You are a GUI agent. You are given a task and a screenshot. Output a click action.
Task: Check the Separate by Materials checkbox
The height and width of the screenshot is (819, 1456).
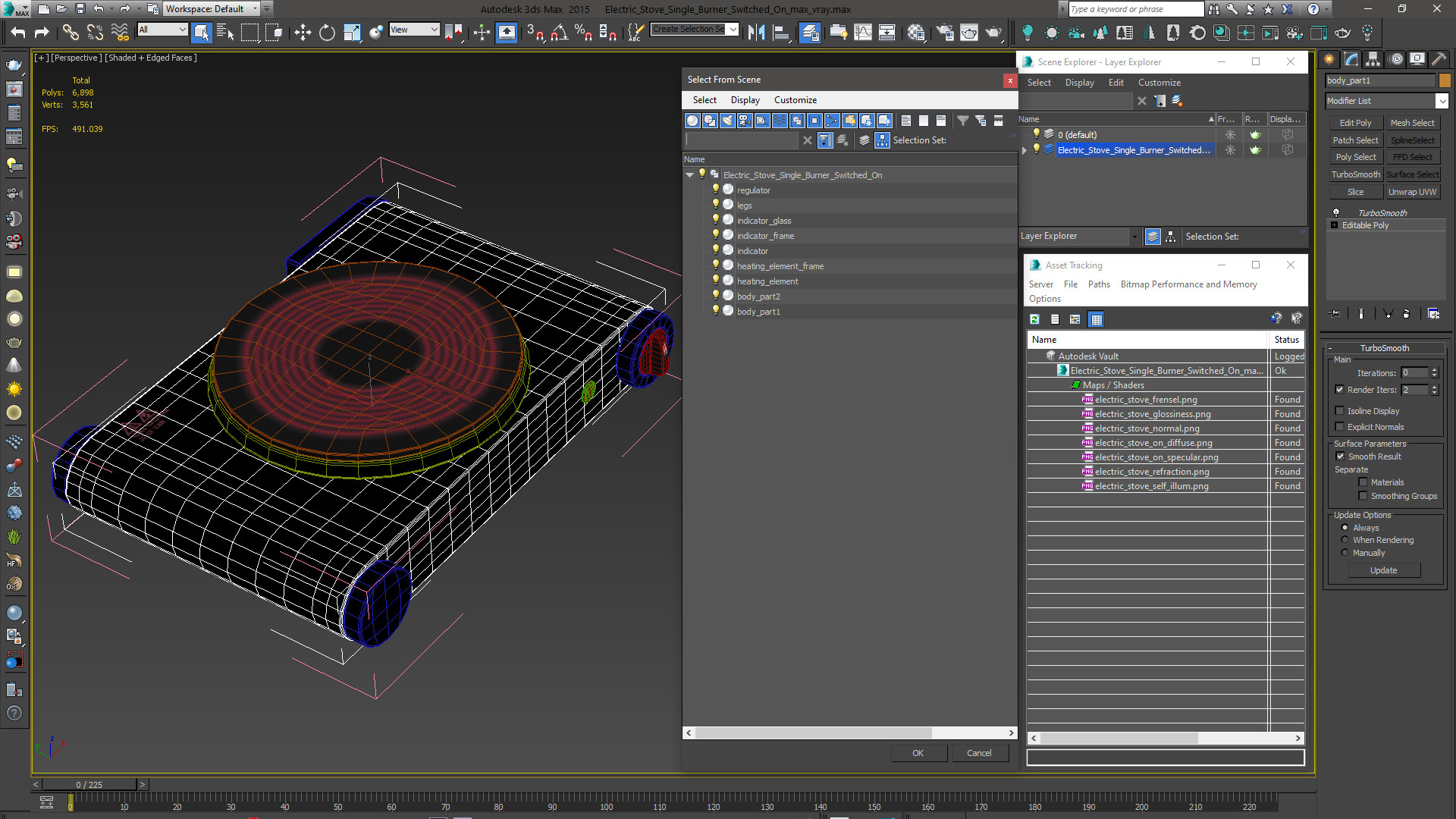1363,482
